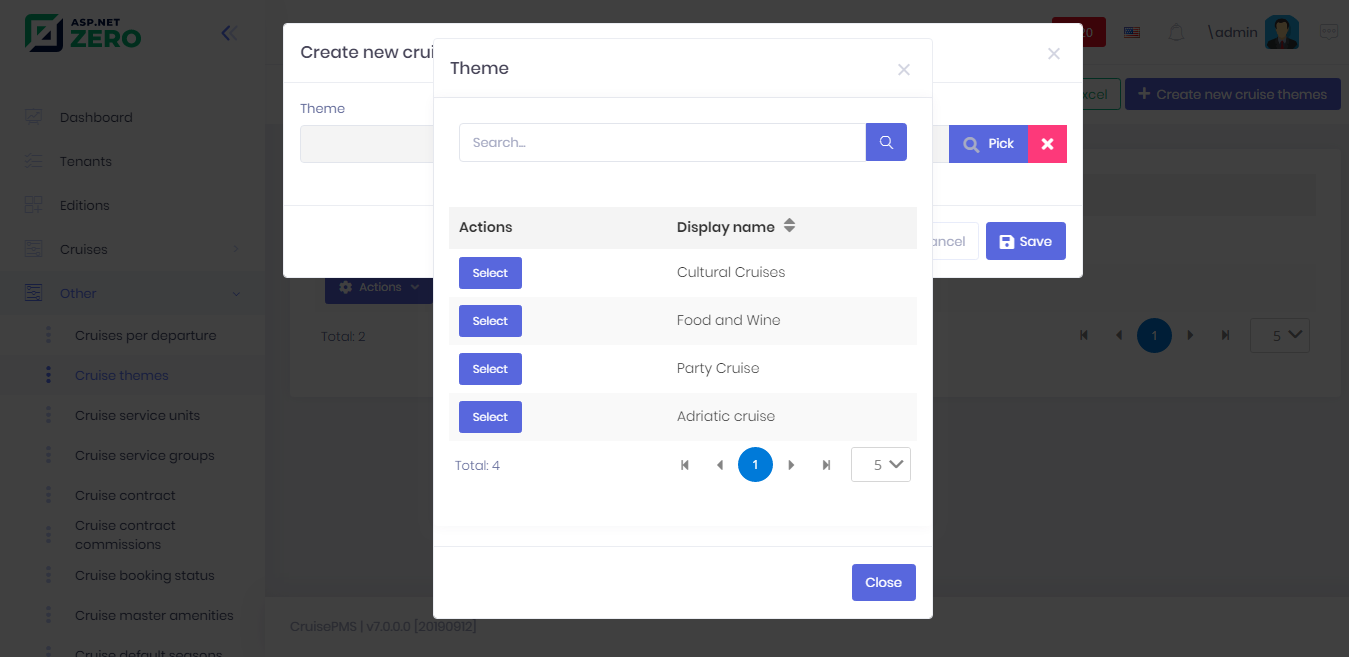Select the Cultural Cruises theme
This screenshot has width=1349, height=657.
490,273
